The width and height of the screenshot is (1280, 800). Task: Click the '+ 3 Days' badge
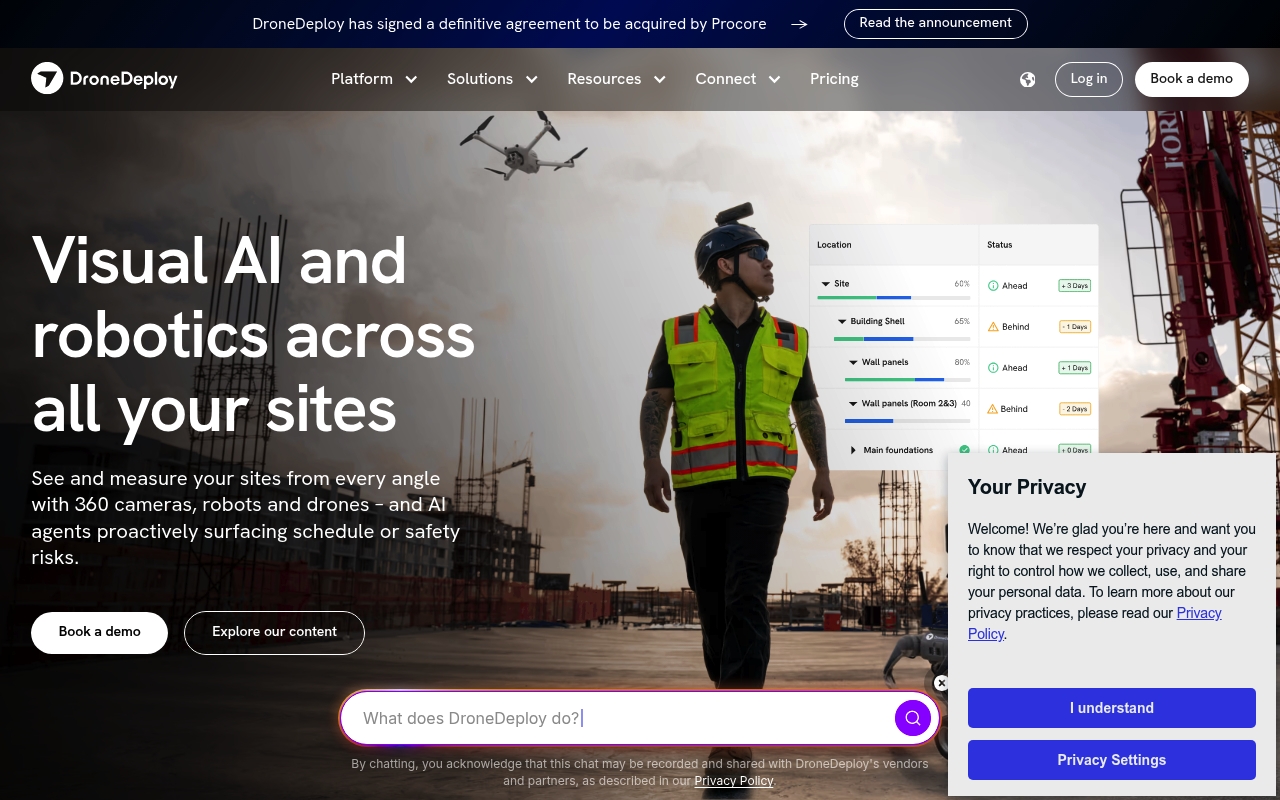coord(1074,286)
